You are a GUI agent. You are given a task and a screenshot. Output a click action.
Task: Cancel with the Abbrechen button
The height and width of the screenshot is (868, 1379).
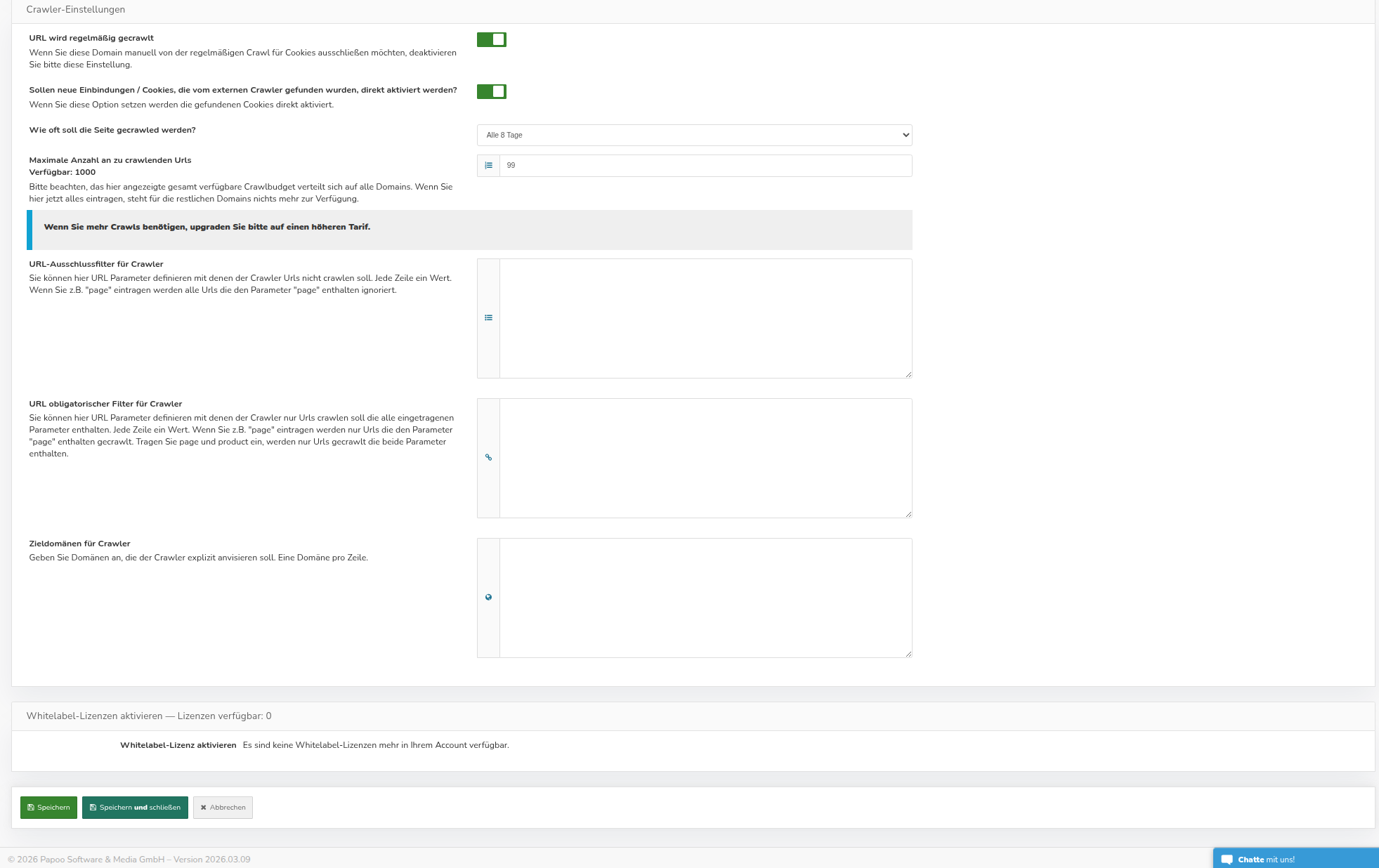pyautogui.click(x=223, y=808)
